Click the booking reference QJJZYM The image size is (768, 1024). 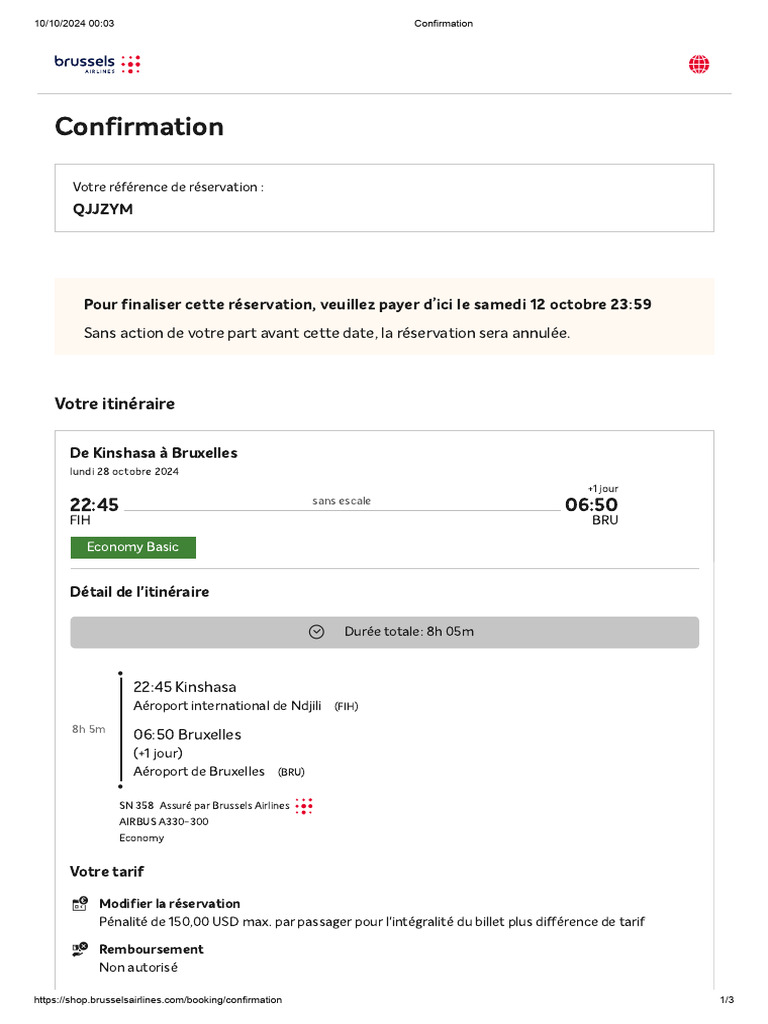[103, 209]
